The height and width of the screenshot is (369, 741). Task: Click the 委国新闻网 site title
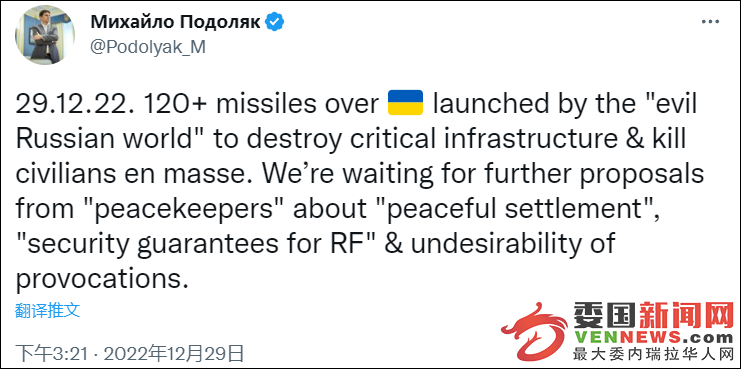(x=653, y=316)
